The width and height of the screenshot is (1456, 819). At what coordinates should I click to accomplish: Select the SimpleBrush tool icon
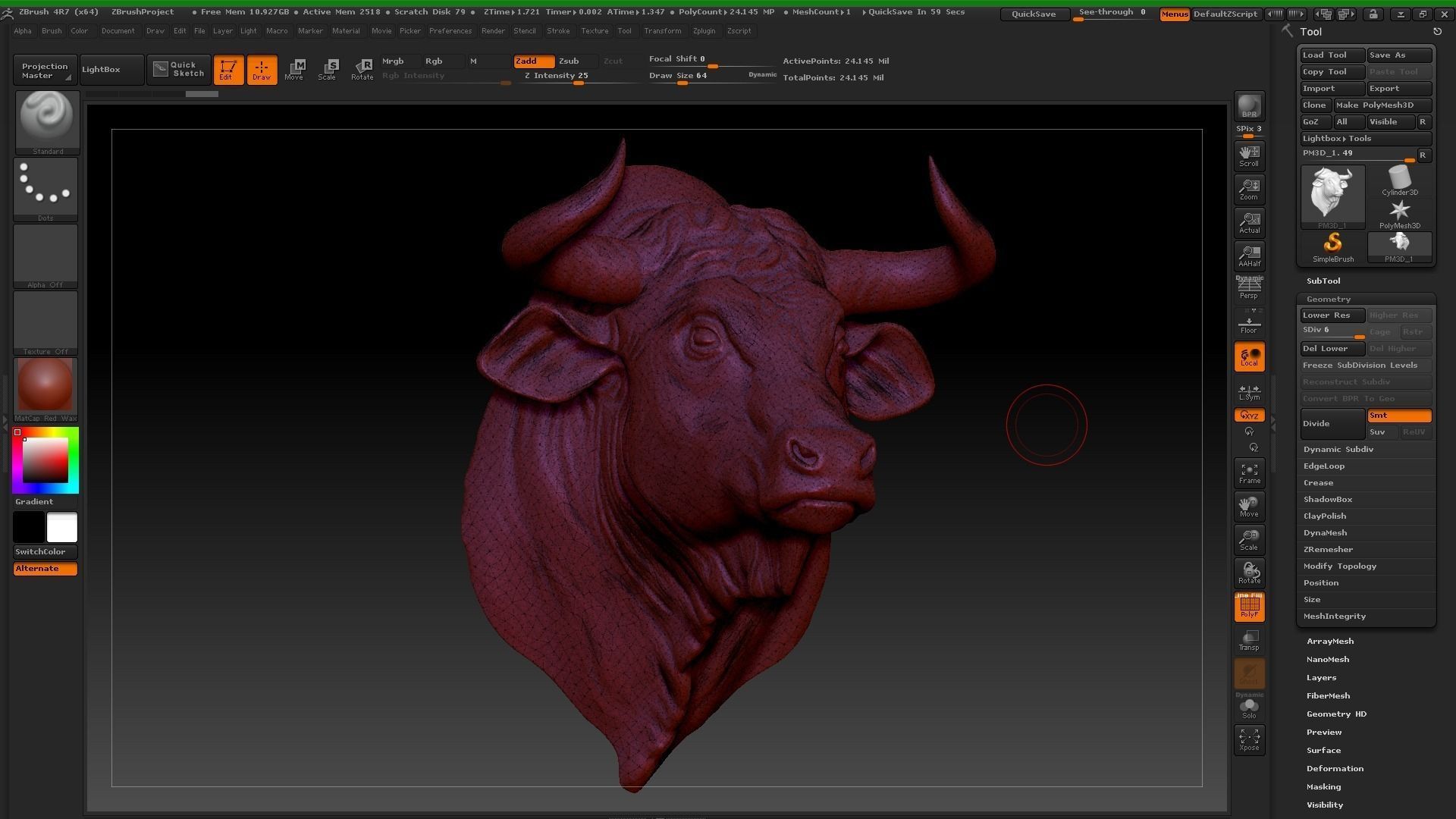coord(1332,247)
